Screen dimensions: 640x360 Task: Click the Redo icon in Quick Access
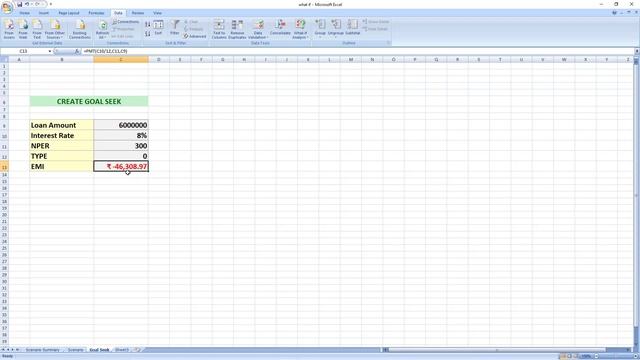click(37, 4)
